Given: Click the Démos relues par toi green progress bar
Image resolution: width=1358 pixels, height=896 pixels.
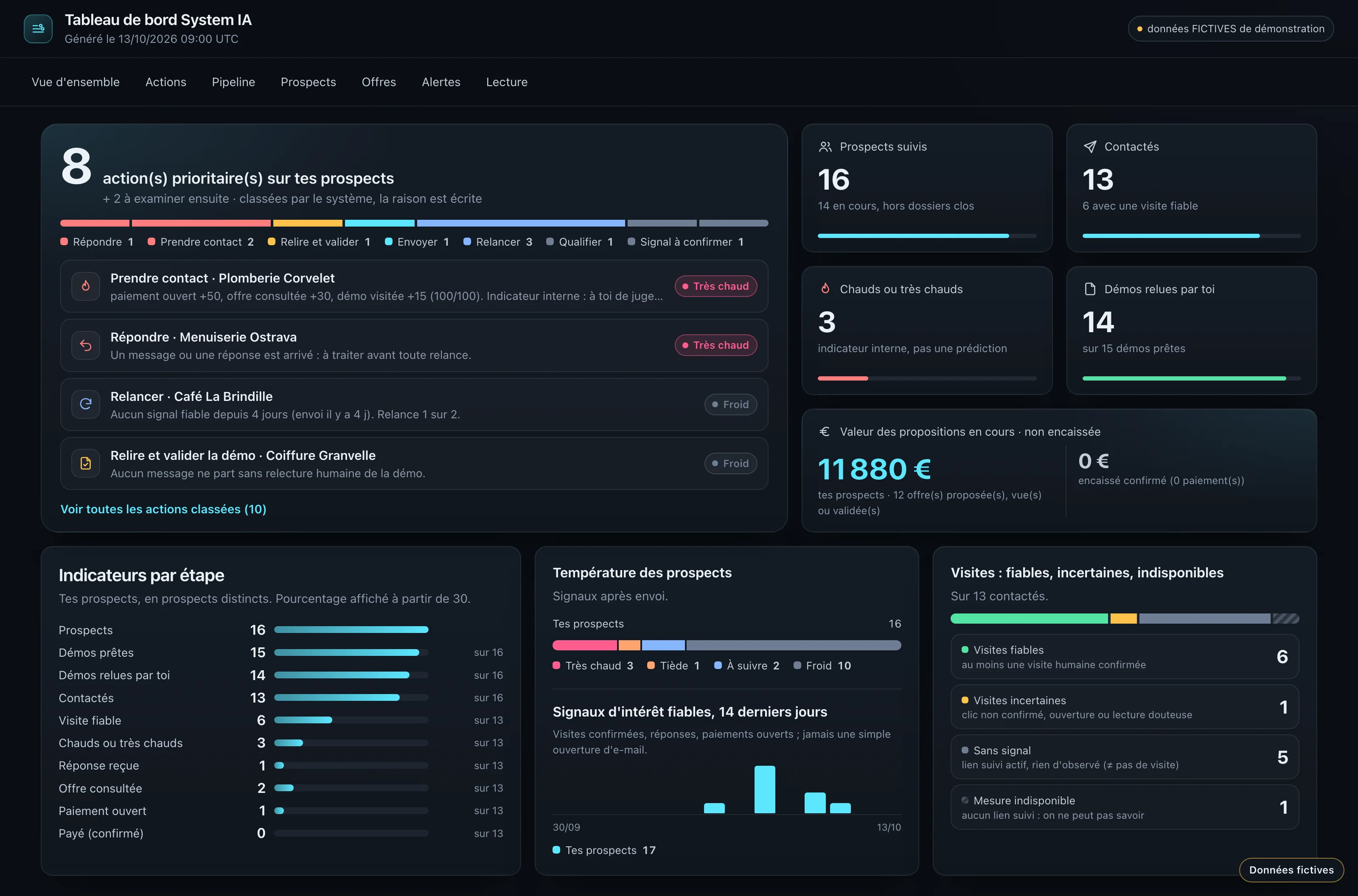Looking at the screenshot, I should tap(1192, 378).
